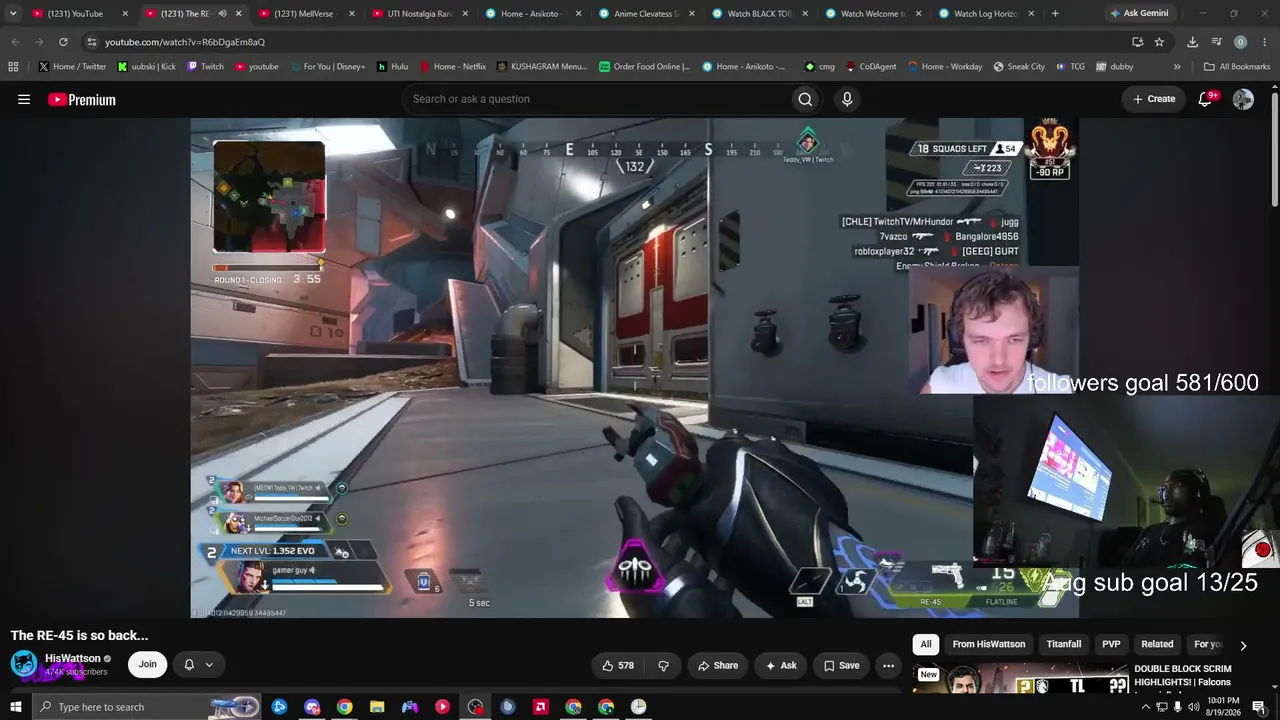1280x720 pixels.
Task: Share this video
Action: (x=718, y=665)
